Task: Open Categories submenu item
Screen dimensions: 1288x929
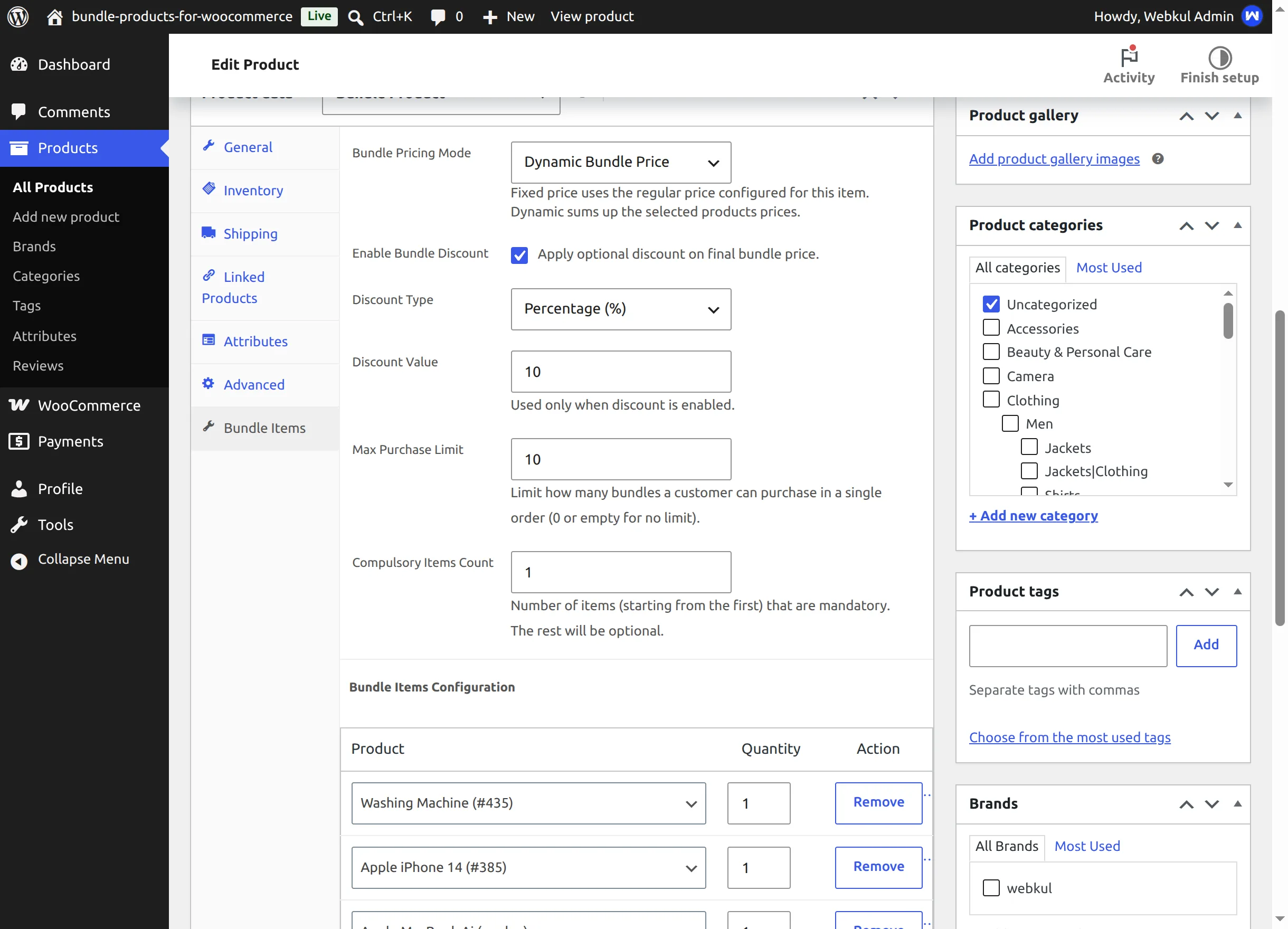Action: click(x=46, y=276)
